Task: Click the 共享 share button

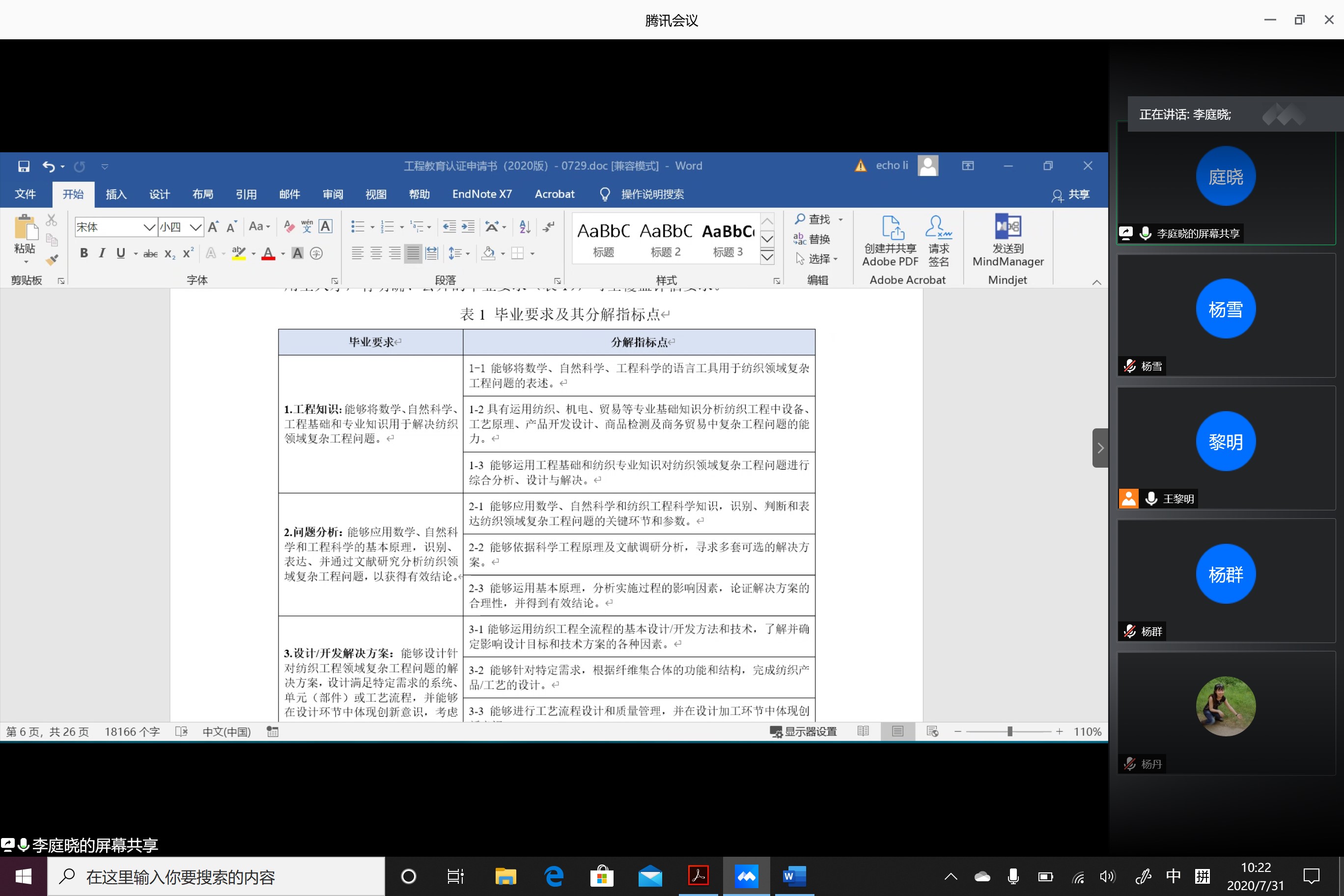Action: click(x=1071, y=195)
